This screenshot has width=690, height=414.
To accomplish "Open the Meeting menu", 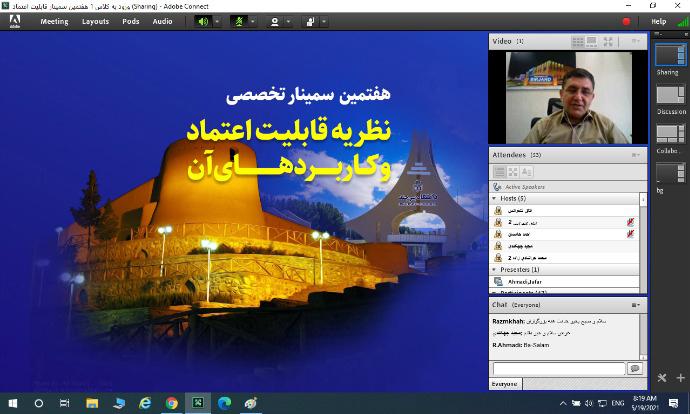I will (54, 21).
